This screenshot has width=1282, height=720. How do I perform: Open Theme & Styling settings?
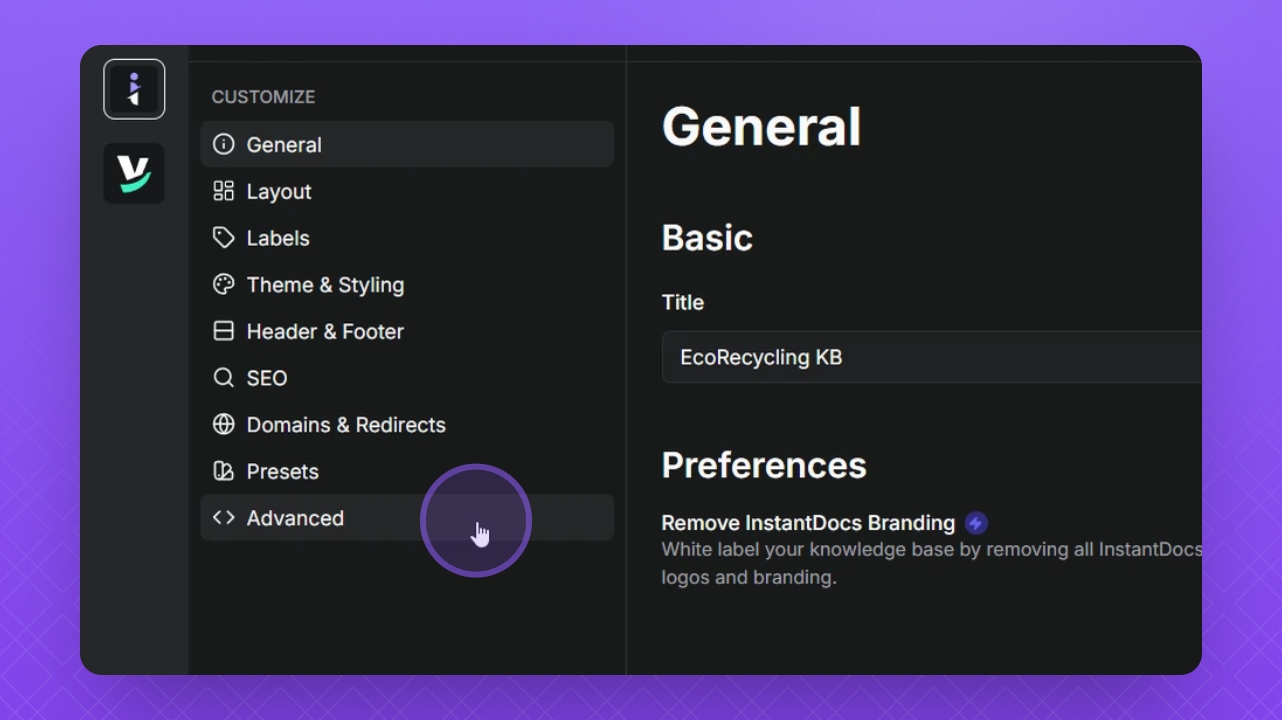[x=325, y=285]
